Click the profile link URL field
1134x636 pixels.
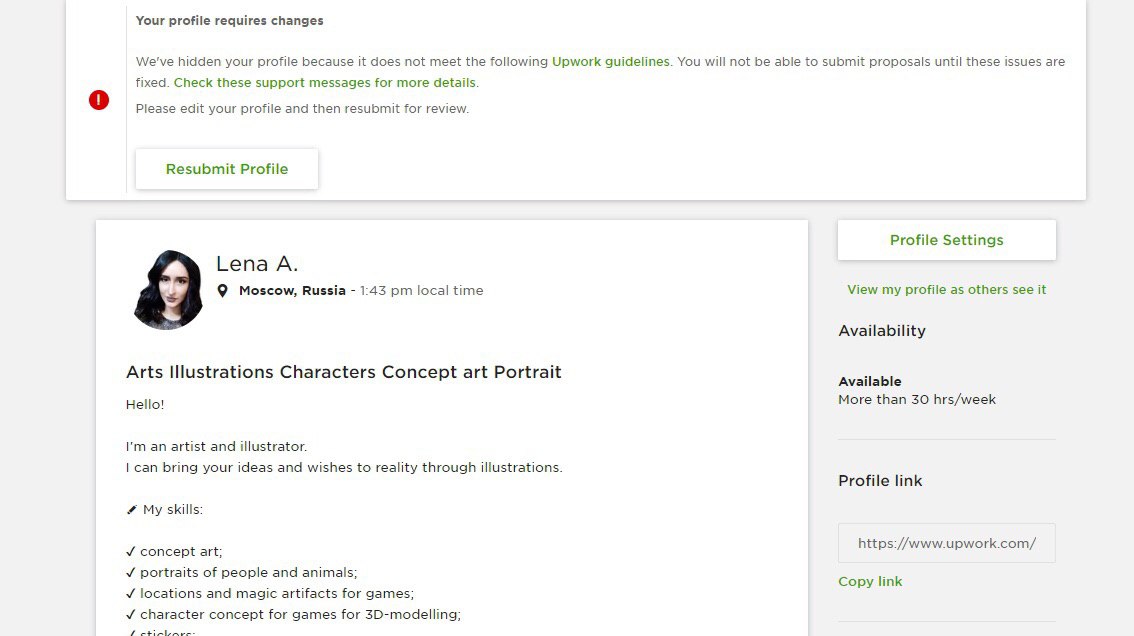[x=947, y=543]
